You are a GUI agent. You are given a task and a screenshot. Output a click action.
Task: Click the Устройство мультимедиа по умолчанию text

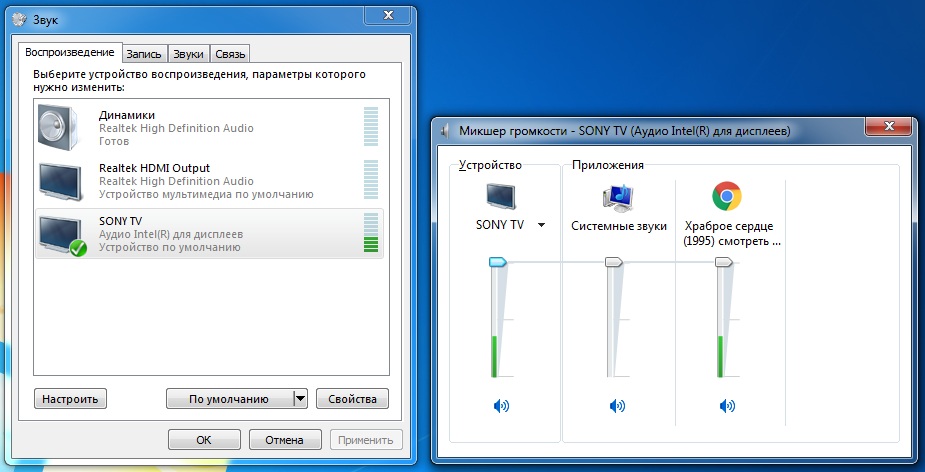coord(206,194)
